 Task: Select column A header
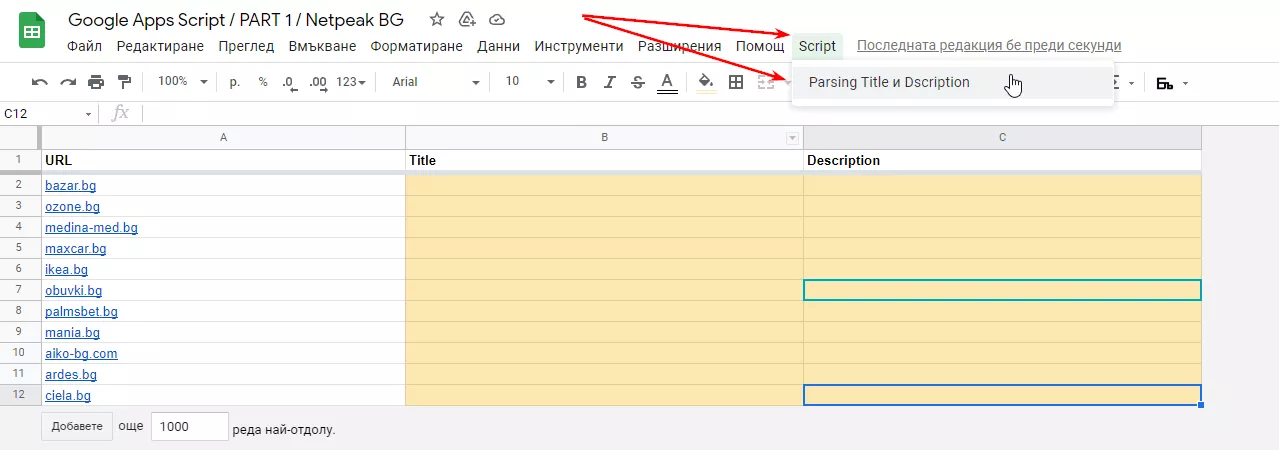(x=222, y=138)
